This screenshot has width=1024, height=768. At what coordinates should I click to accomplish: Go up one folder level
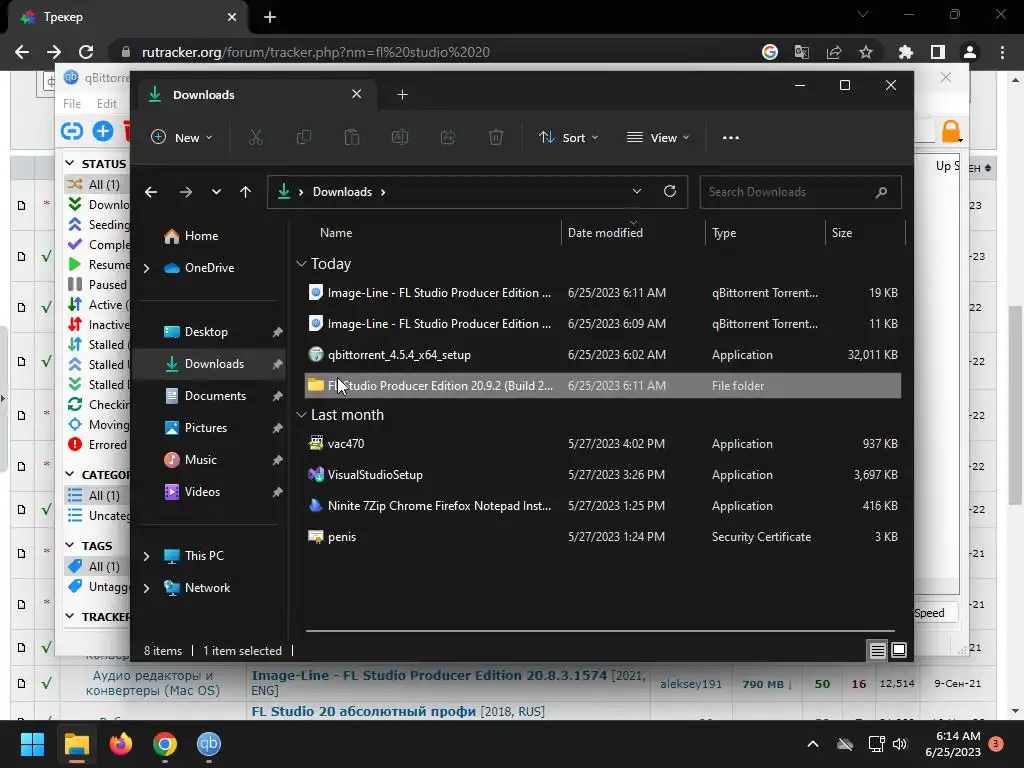pos(246,192)
